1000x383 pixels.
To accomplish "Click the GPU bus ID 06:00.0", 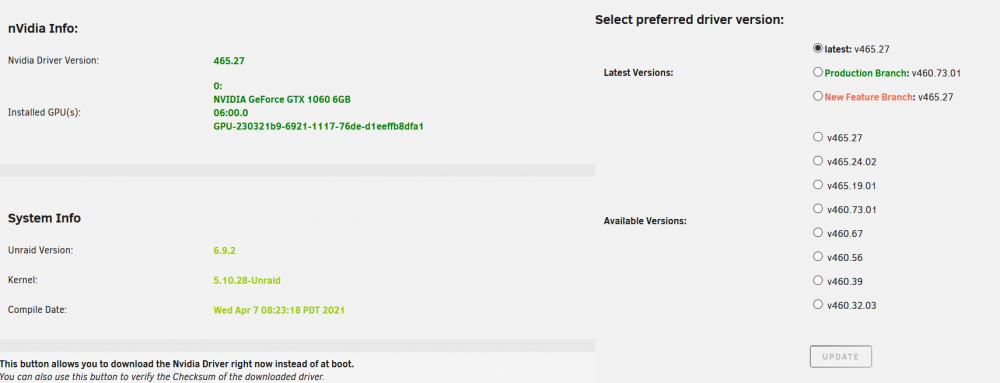I will (230, 113).
